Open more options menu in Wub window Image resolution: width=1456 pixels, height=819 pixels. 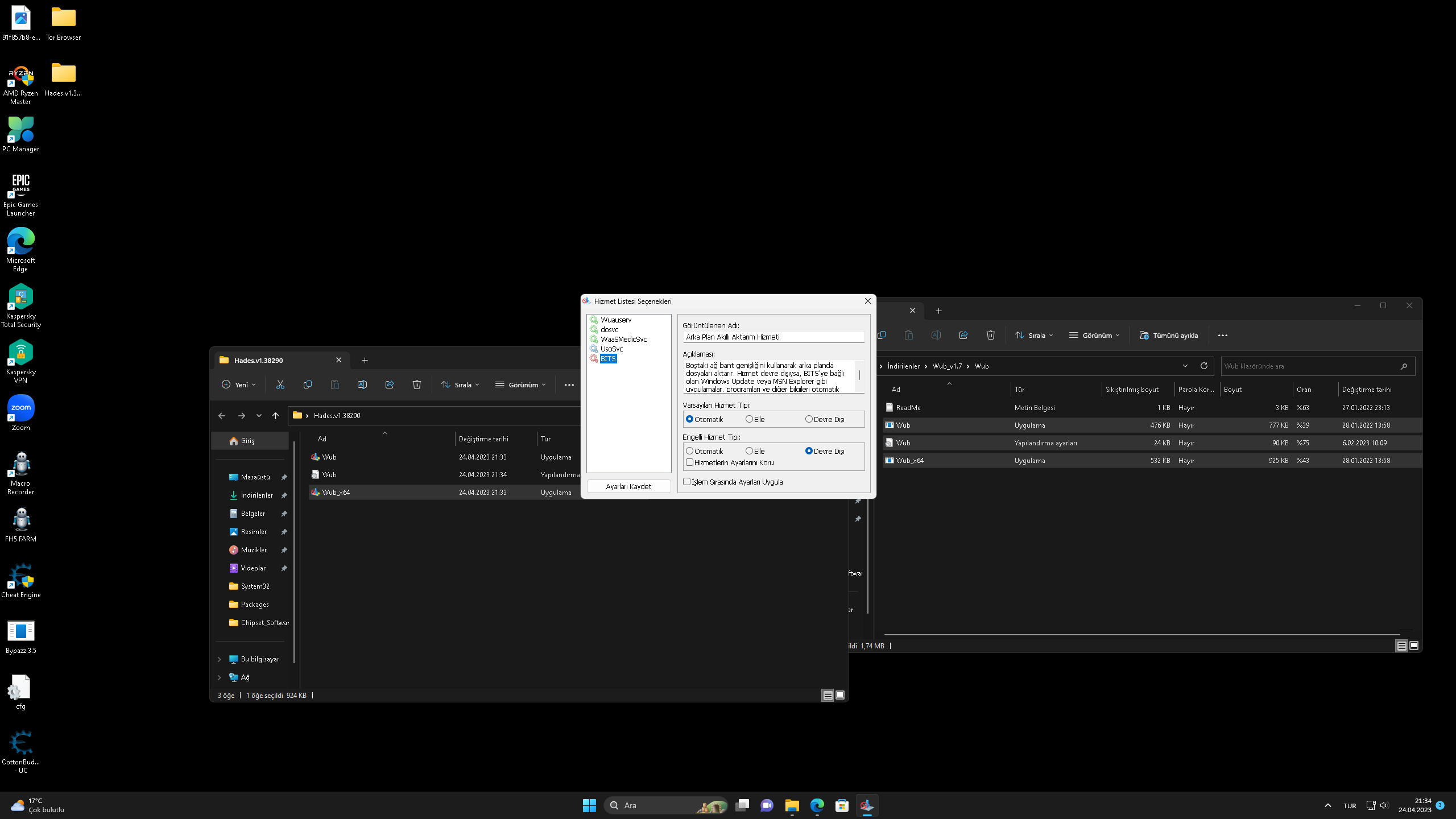(x=1223, y=335)
